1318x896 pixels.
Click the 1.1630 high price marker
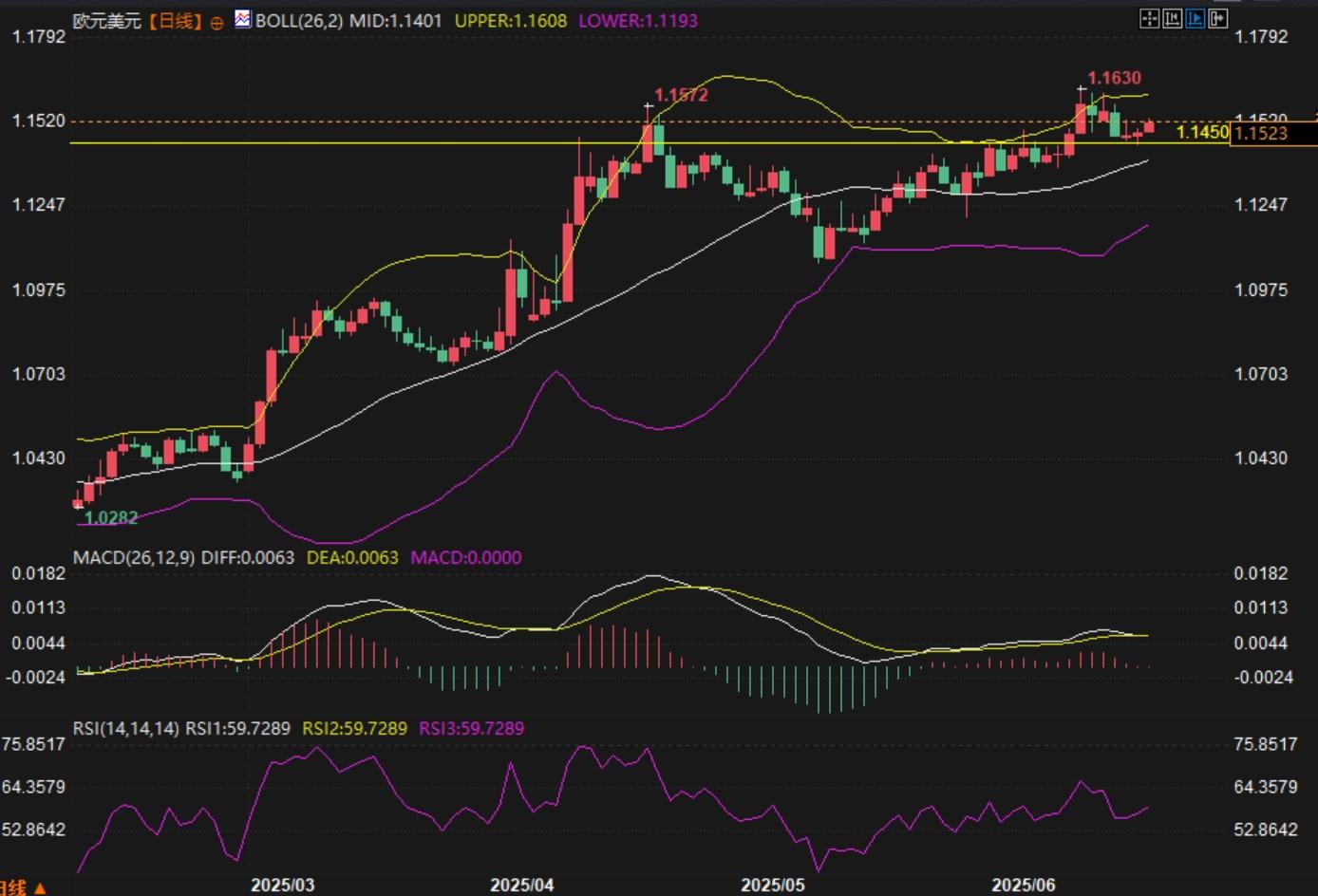coord(1114,78)
